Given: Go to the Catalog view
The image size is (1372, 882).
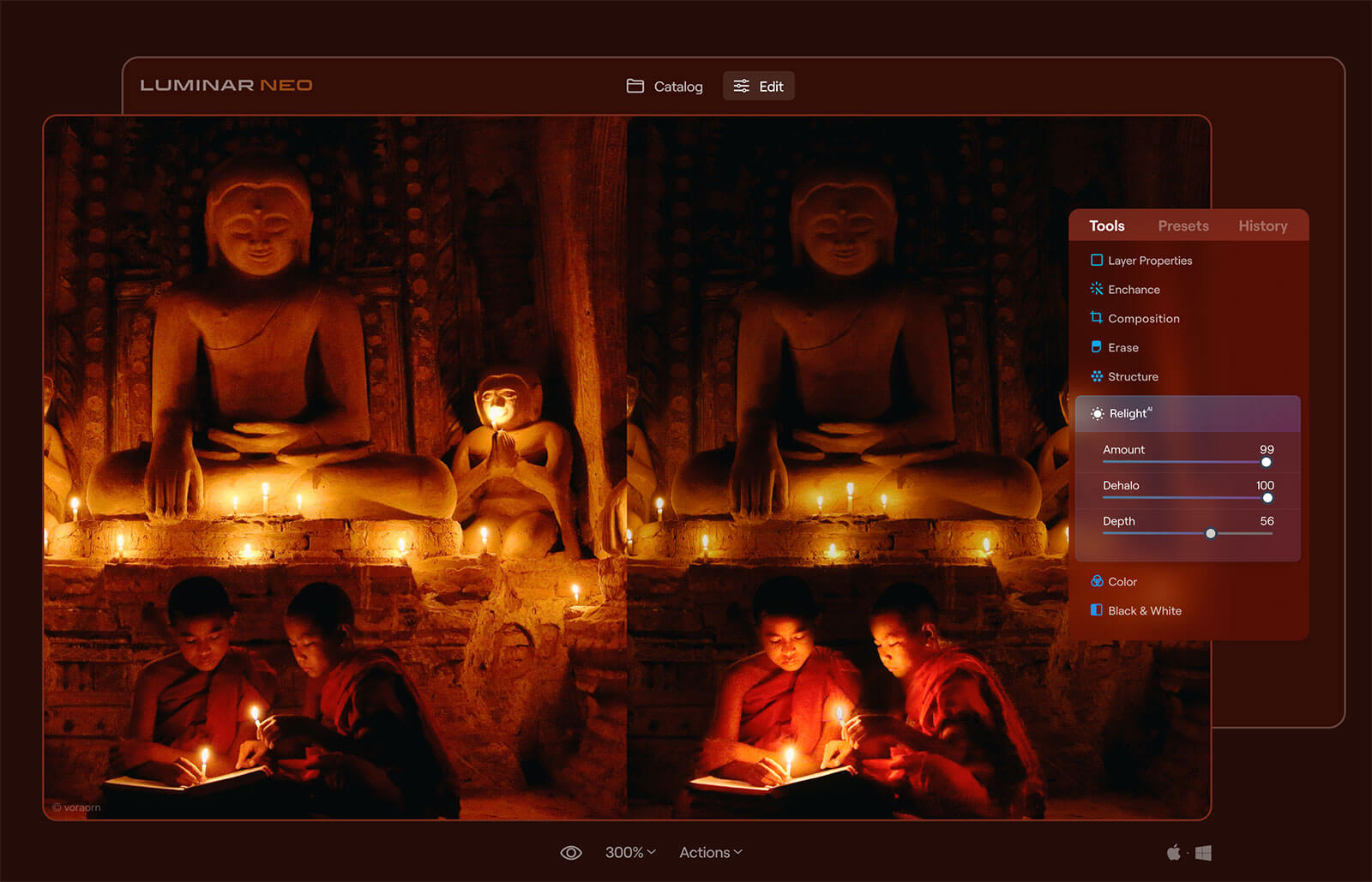Looking at the screenshot, I should 665,87.
